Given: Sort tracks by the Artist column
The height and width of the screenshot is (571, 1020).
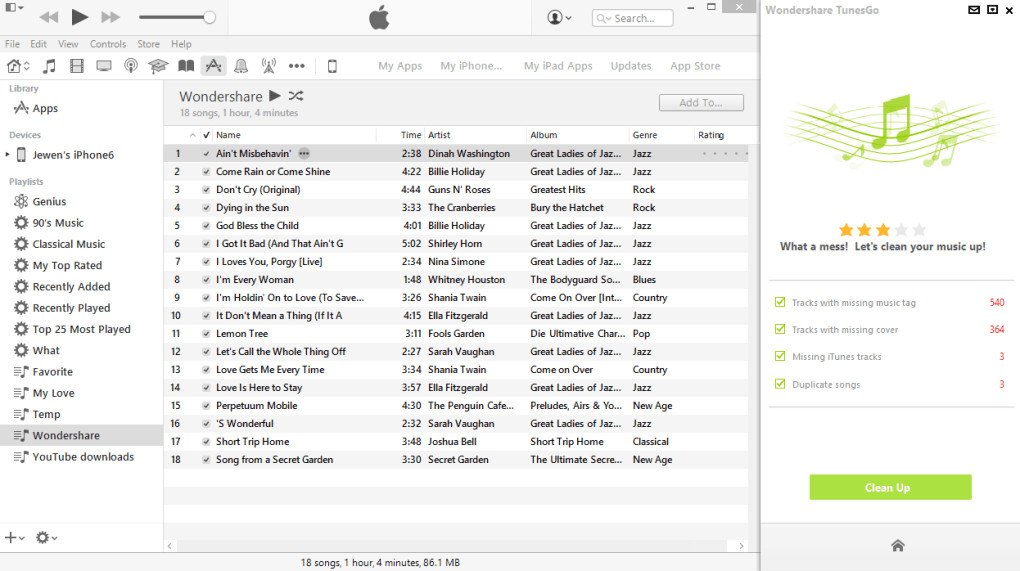Looking at the screenshot, I should [x=439, y=135].
